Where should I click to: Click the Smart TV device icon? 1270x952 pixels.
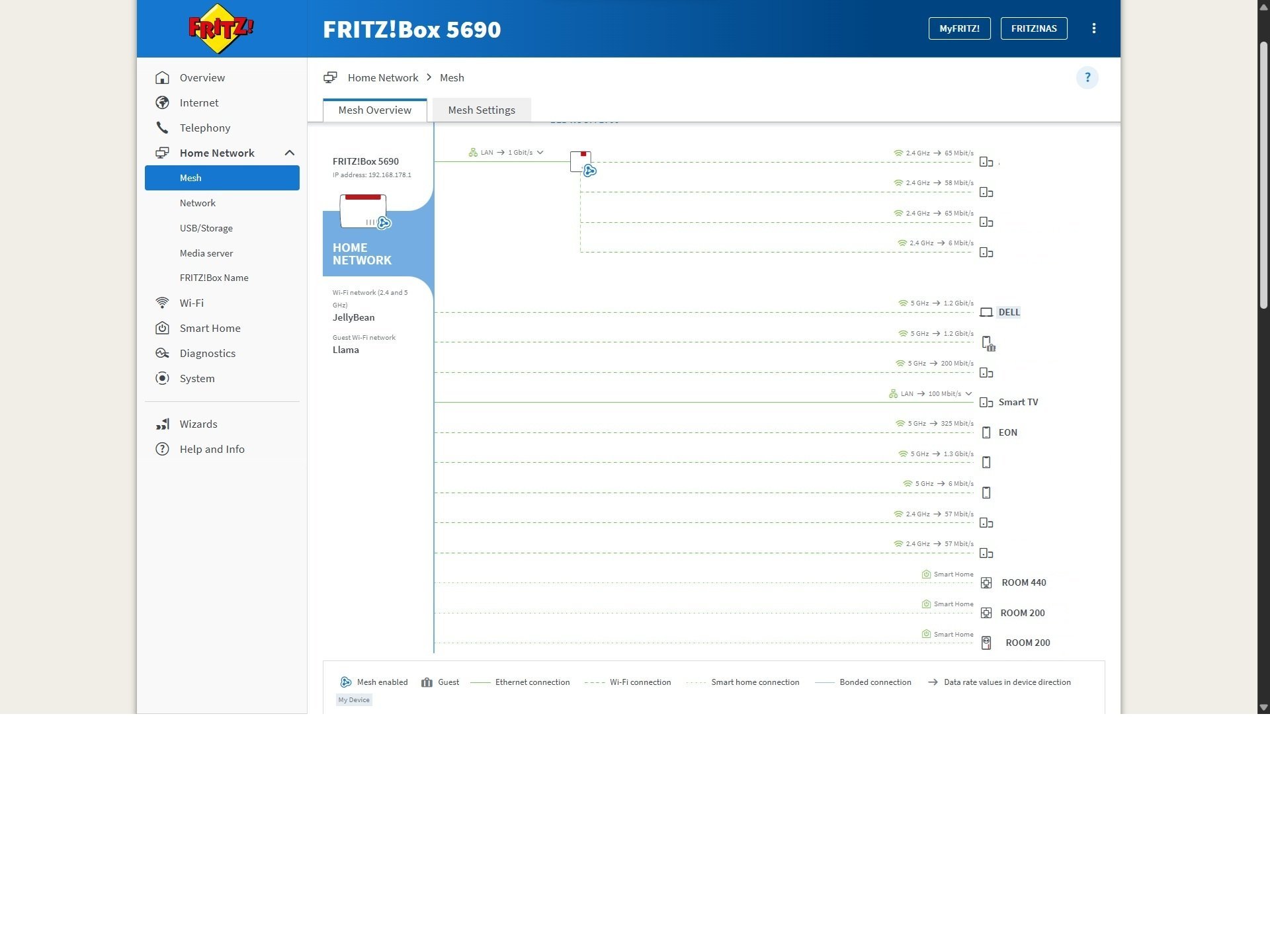click(x=986, y=403)
